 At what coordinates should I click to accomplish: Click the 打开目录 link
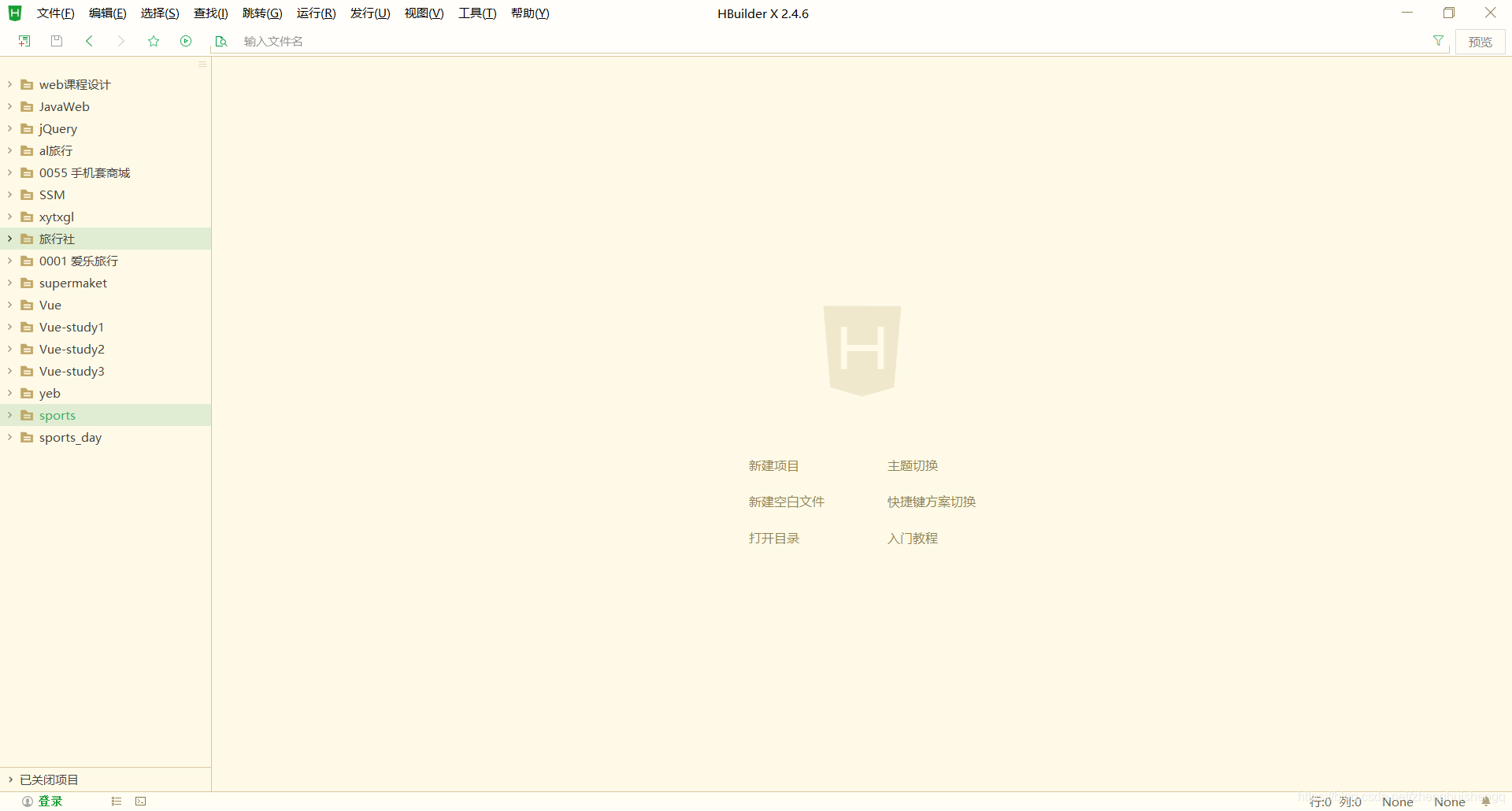pos(773,539)
